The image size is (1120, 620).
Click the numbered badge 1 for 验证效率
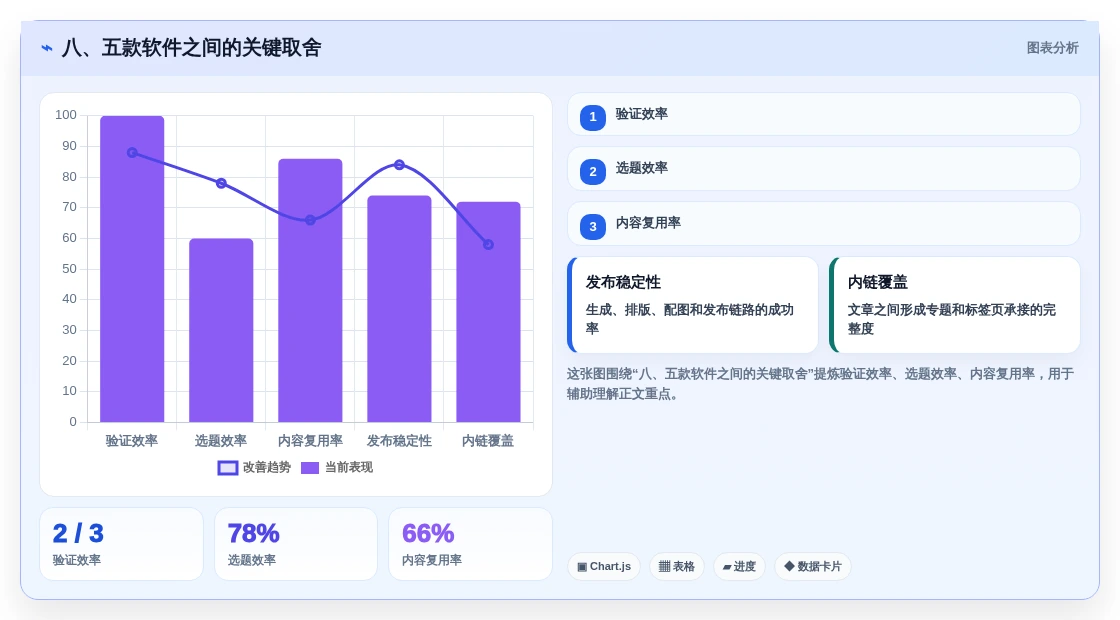(x=593, y=117)
